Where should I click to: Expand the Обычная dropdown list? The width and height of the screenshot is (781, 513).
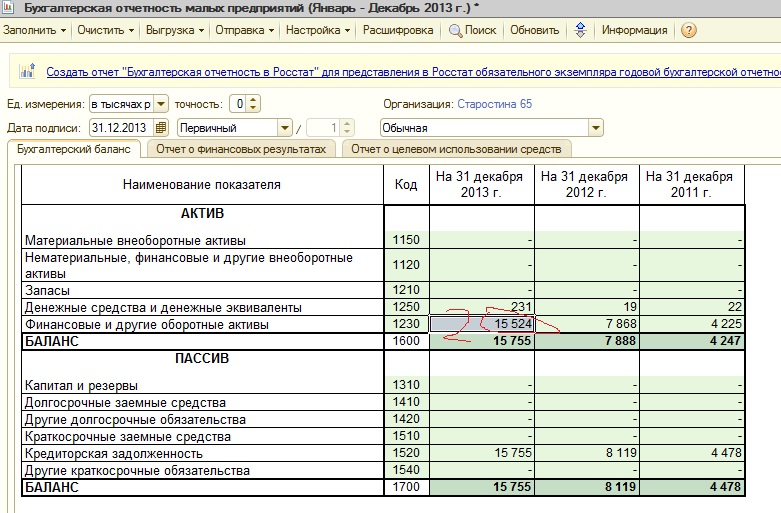point(596,128)
